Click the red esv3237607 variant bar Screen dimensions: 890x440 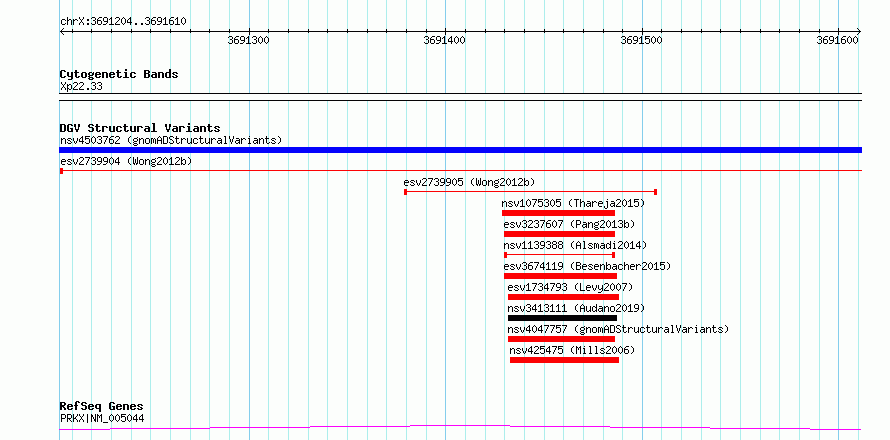[559, 234]
